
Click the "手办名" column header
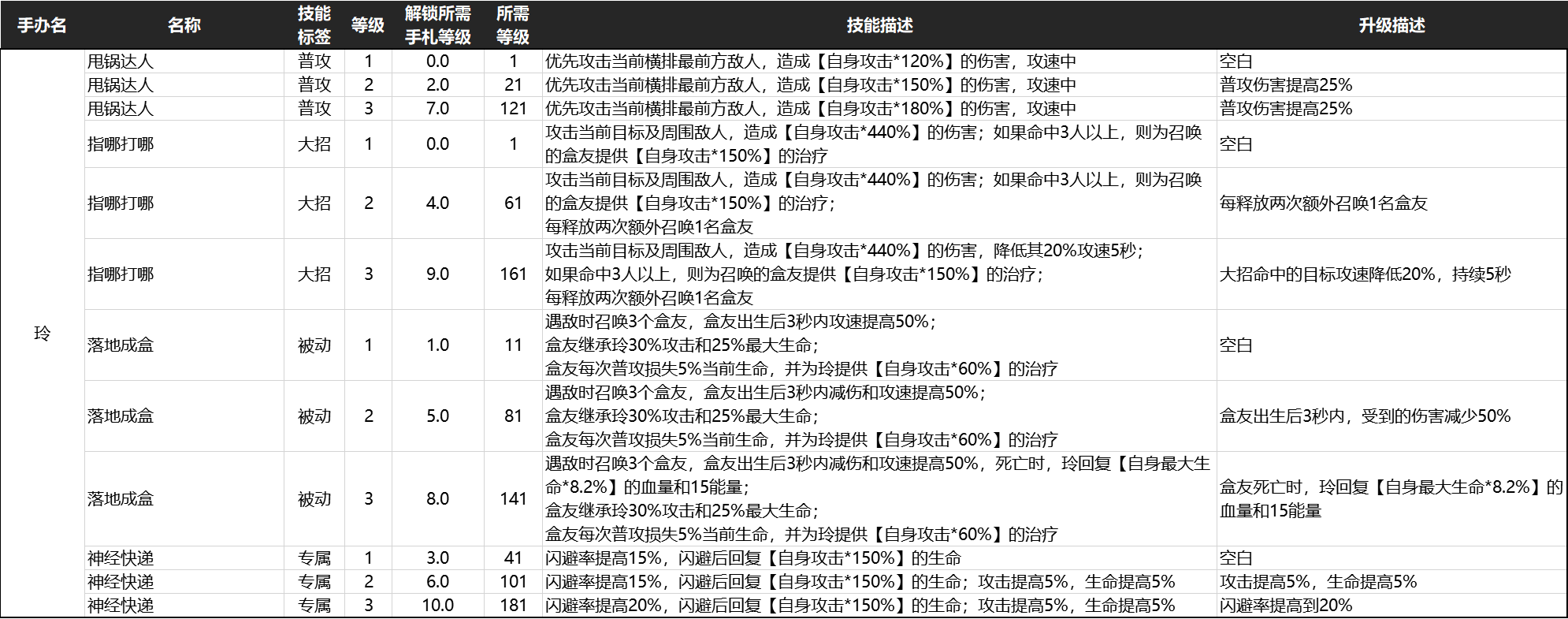tap(42, 25)
